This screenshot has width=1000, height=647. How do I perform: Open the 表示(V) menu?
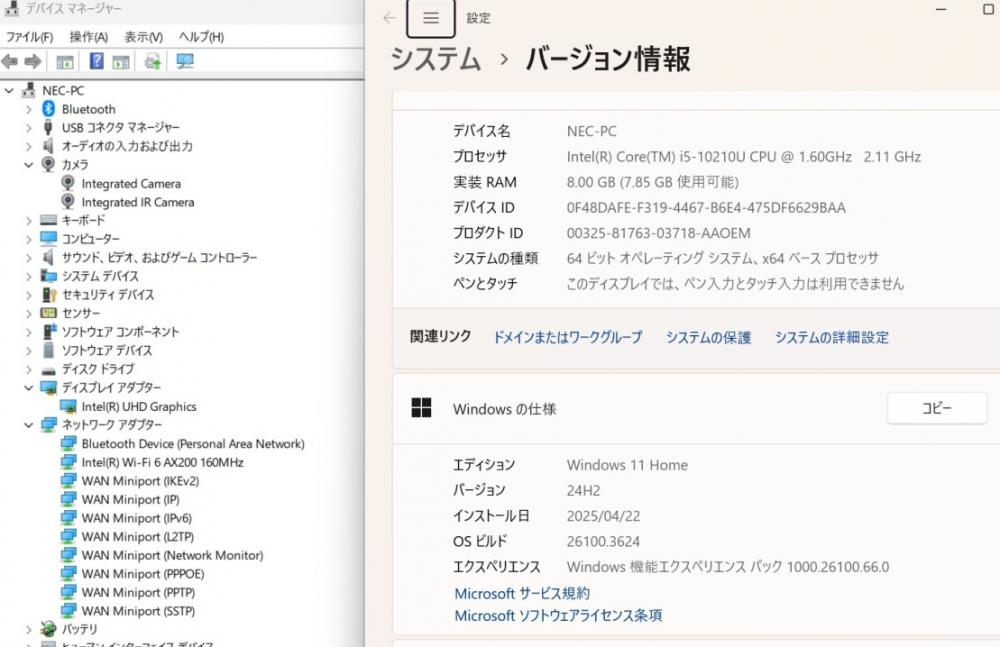click(143, 37)
